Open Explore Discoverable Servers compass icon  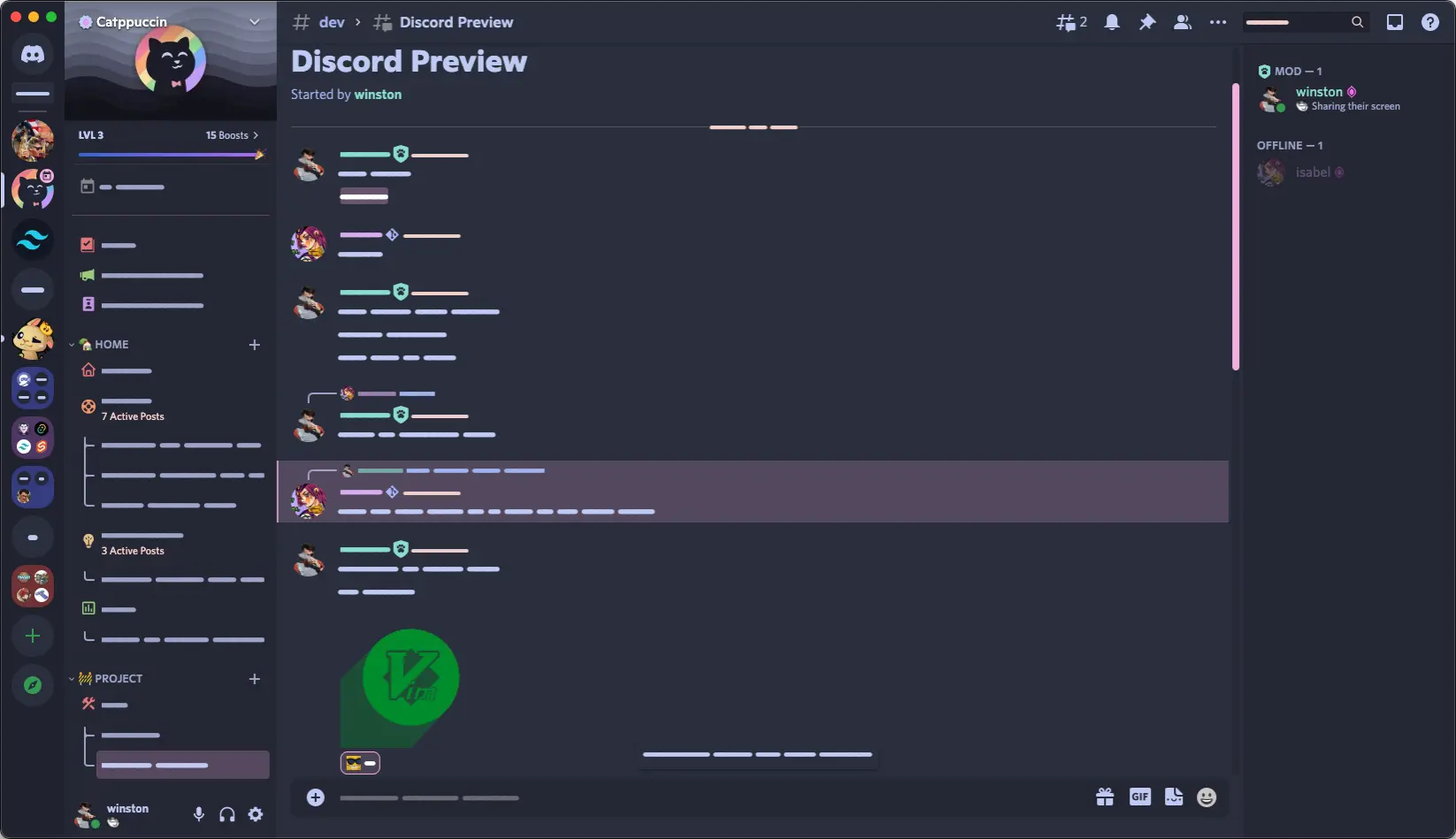click(x=33, y=685)
